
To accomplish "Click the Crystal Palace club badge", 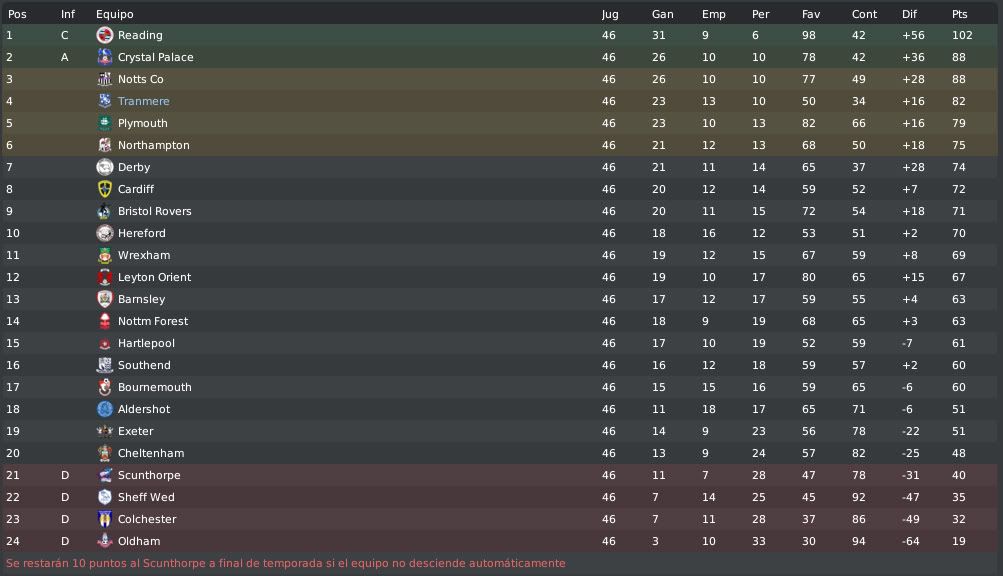I will tap(104, 57).
